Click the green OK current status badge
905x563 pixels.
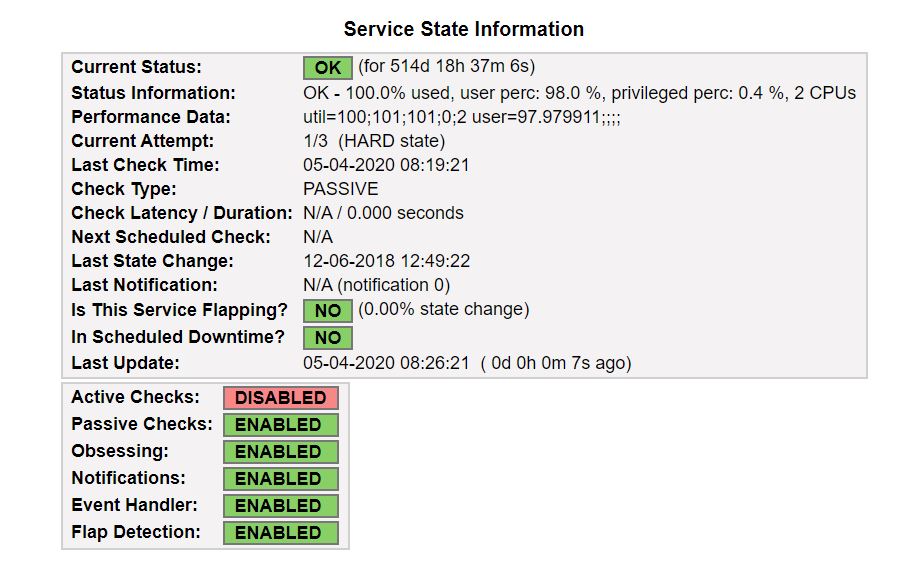327,68
